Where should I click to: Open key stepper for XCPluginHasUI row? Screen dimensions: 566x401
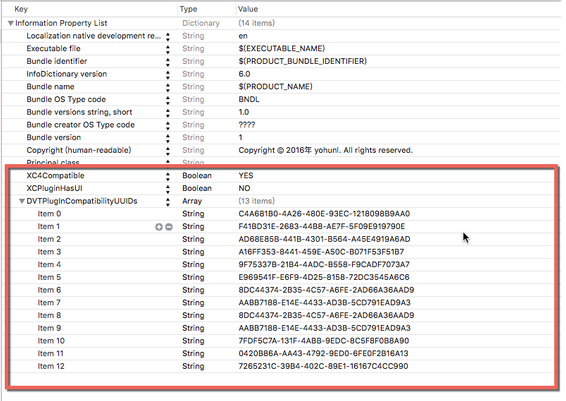point(167,189)
